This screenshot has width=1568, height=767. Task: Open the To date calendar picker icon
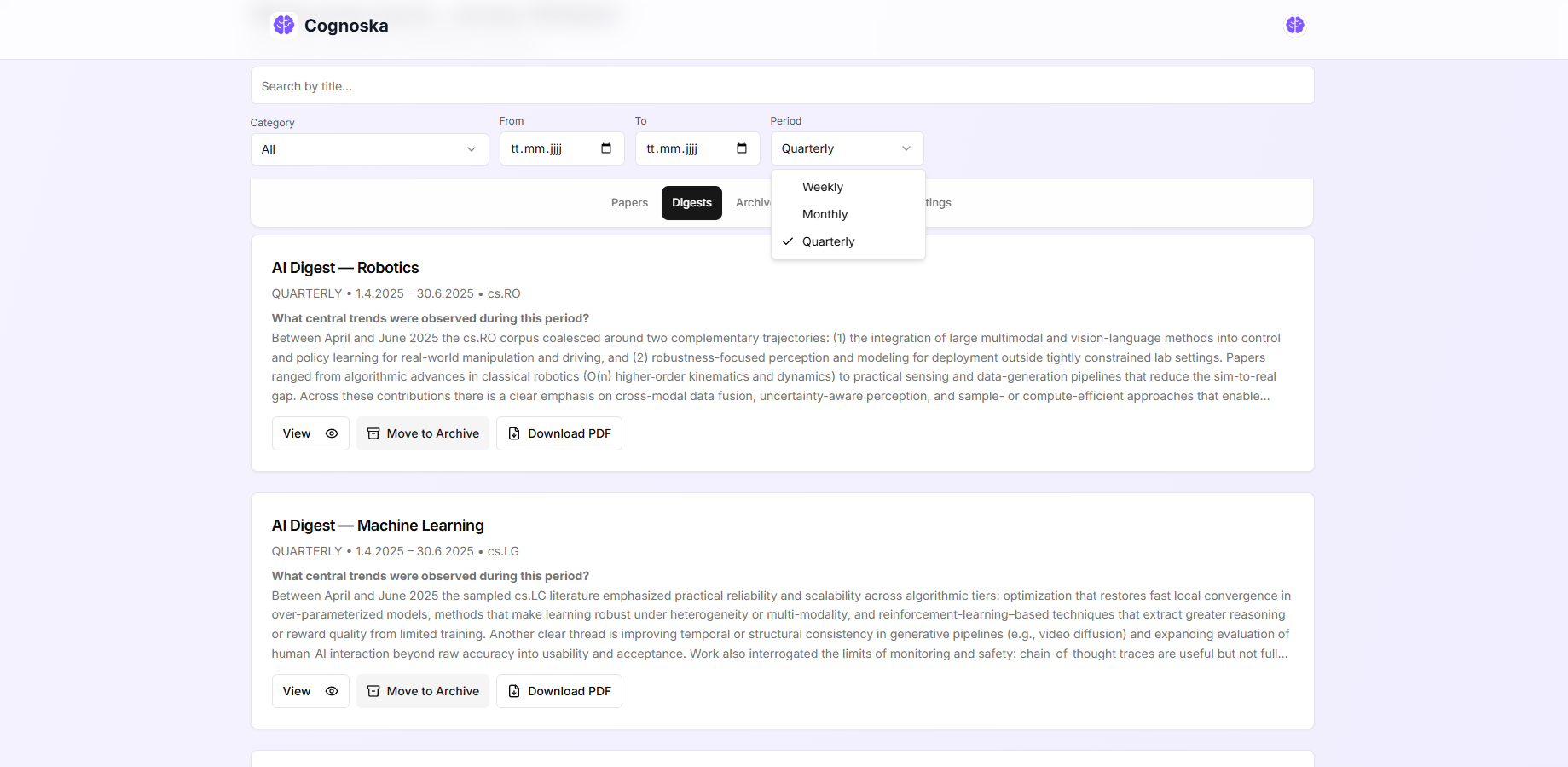coord(742,148)
